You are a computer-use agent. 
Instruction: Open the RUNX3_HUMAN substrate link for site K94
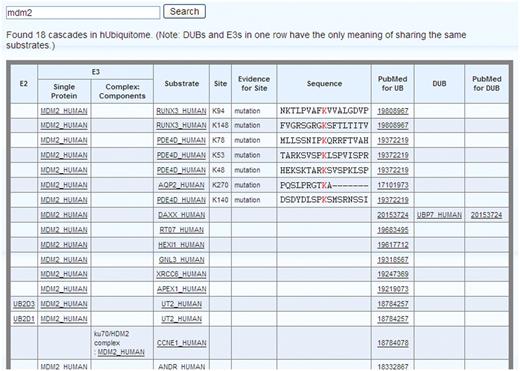pyautogui.click(x=181, y=111)
